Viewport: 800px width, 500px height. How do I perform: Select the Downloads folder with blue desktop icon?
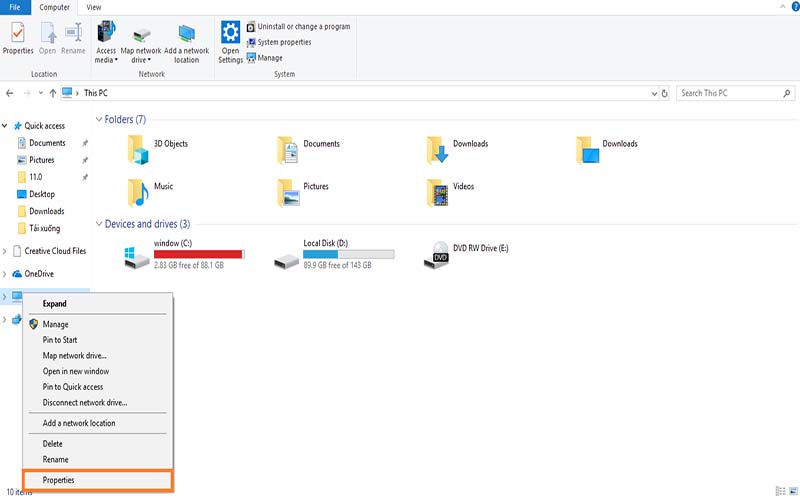point(587,150)
